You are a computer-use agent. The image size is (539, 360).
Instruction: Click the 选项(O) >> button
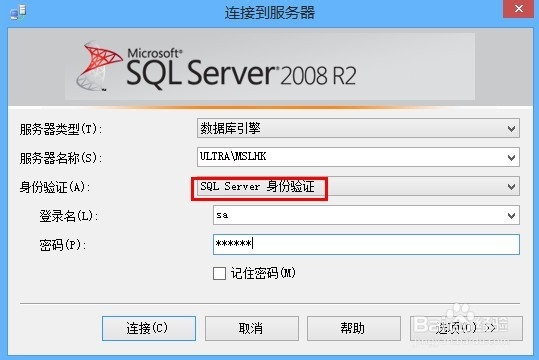click(x=466, y=328)
